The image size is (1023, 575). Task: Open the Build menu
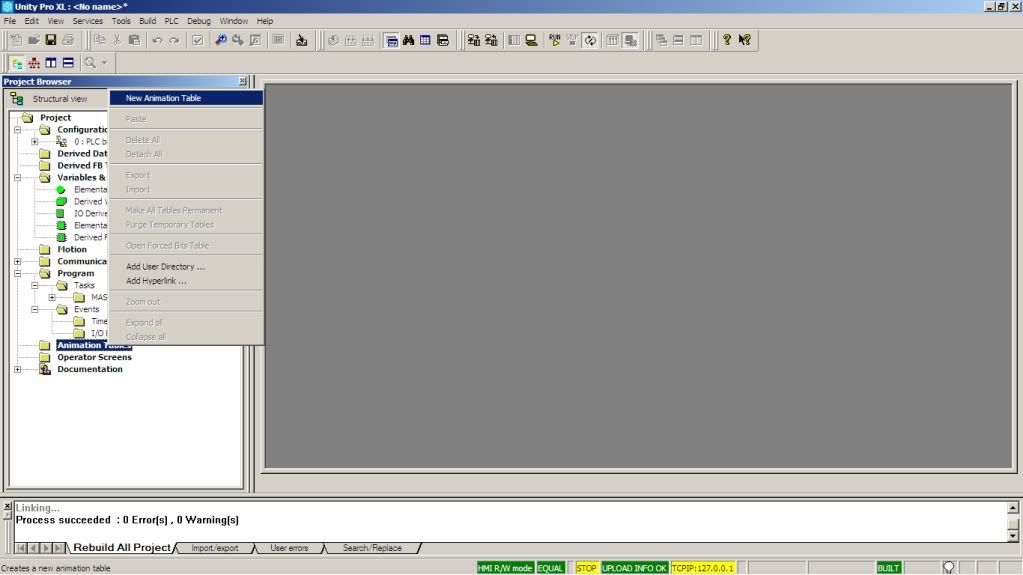pos(147,21)
